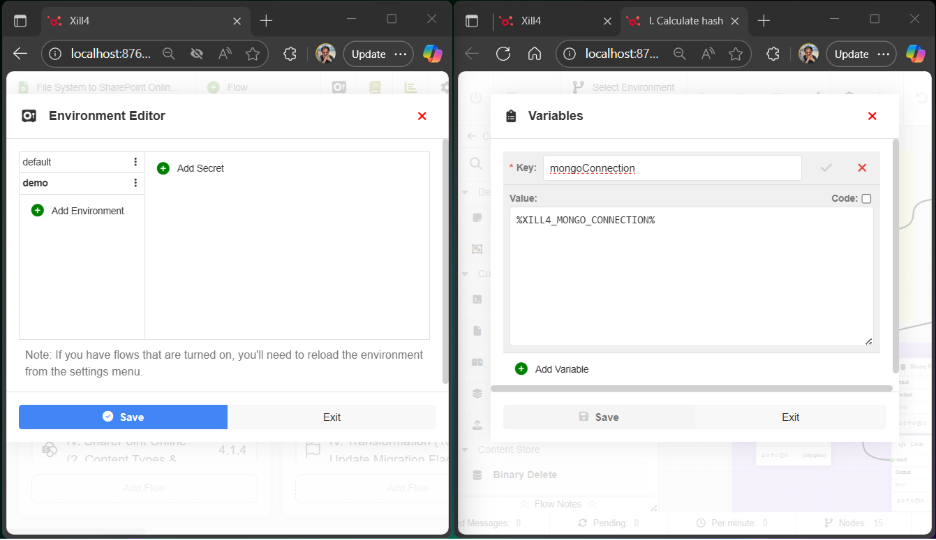936x540 pixels.
Task: Exit the Variables dialog
Action: pyautogui.click(x=790, y=417)
